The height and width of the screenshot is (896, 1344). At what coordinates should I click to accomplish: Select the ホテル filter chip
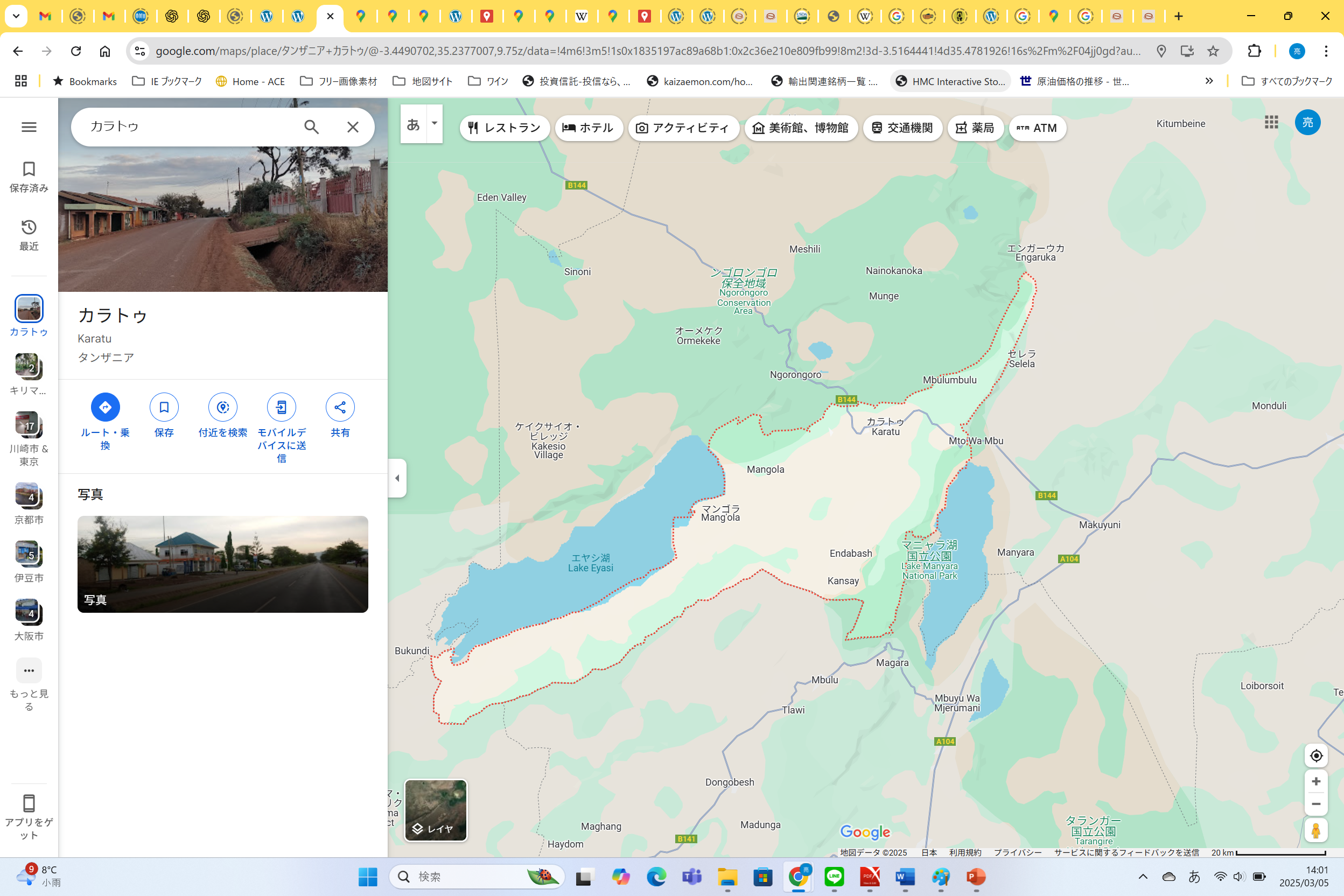(x=588, y=128)
